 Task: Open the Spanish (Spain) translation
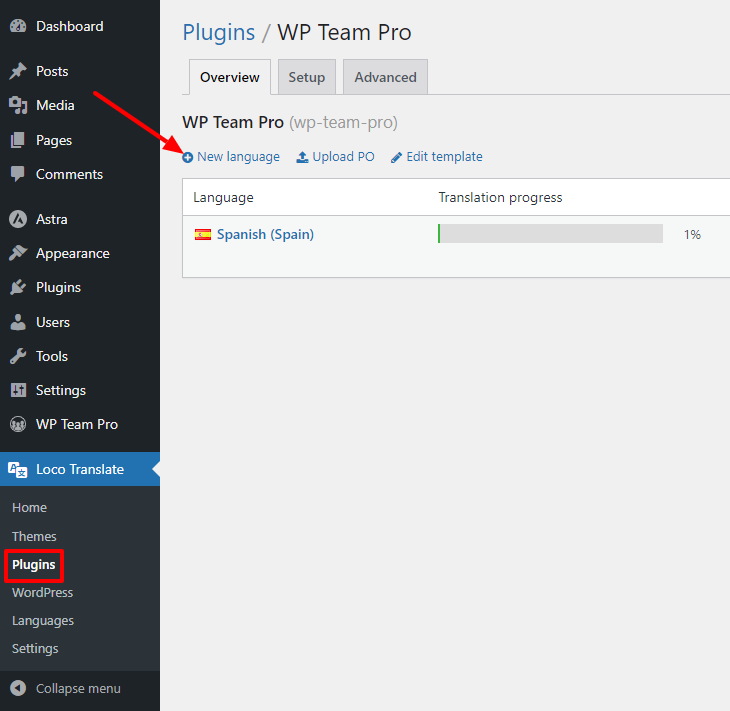click(265, 234)
